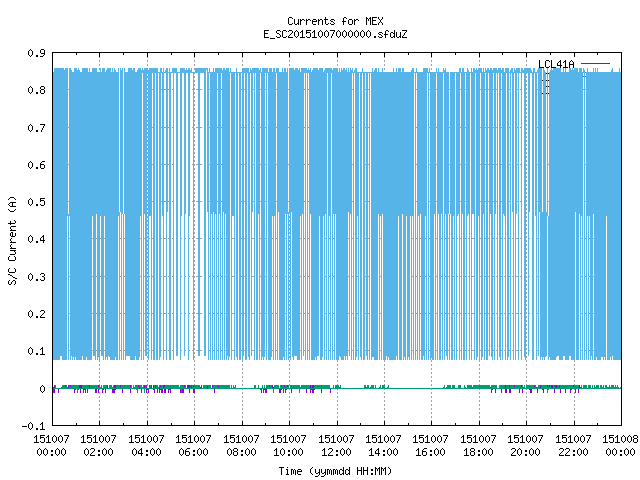Image resolution: width=640 pixels, height=480 pixels.
Task: Click the 151007 18:00 time tick label
Action: [x=478, y=446]
